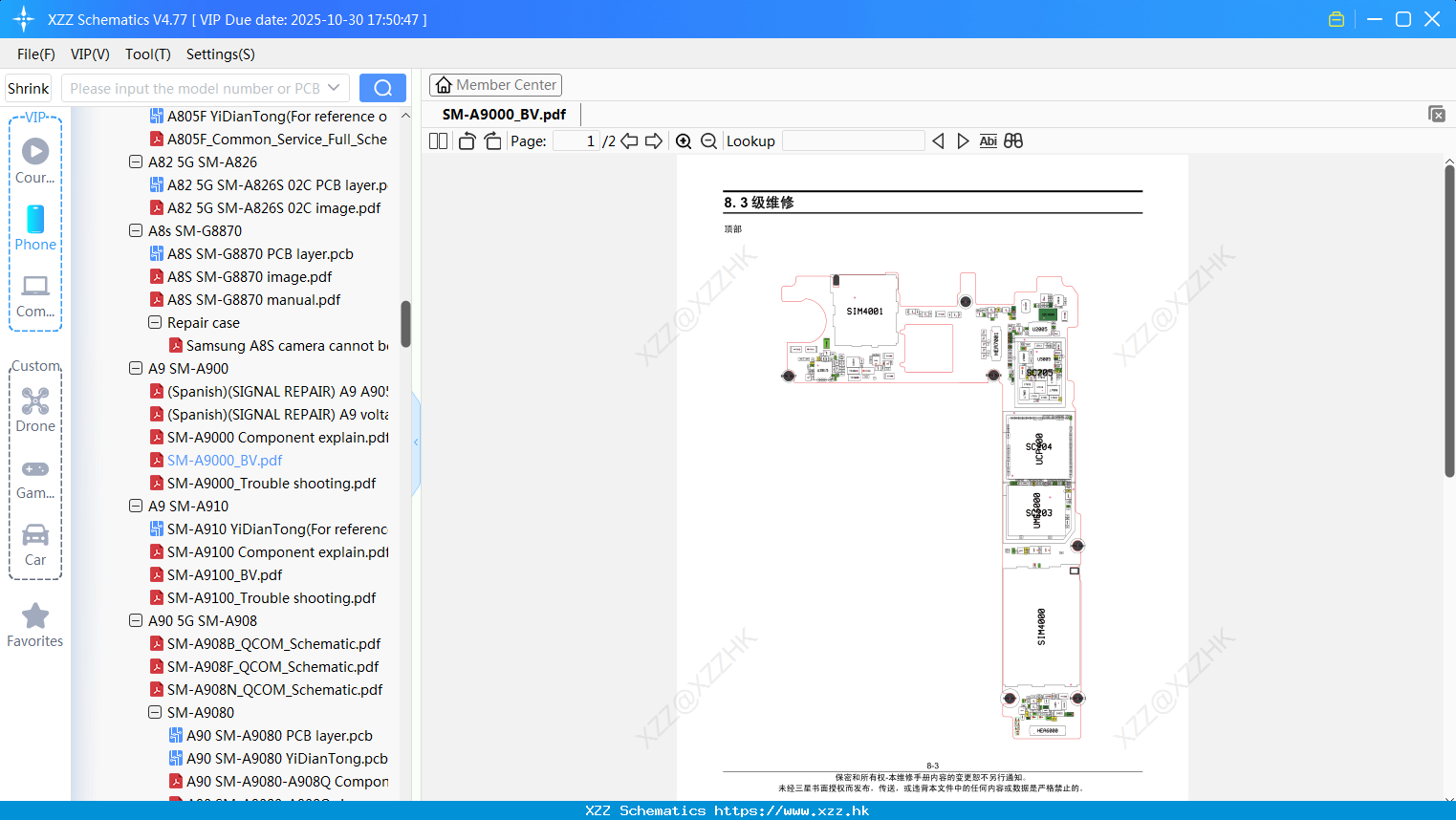This screenshot has width=1456, height=820.
Task: Toggle the two-page side-by-side view
Action: tap(438, 141)
